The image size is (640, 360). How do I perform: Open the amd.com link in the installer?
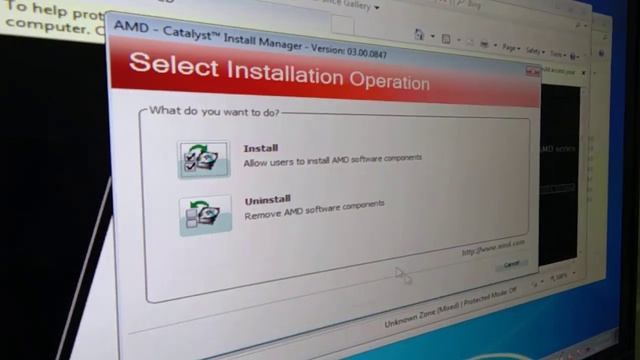(x=493, y=248)
